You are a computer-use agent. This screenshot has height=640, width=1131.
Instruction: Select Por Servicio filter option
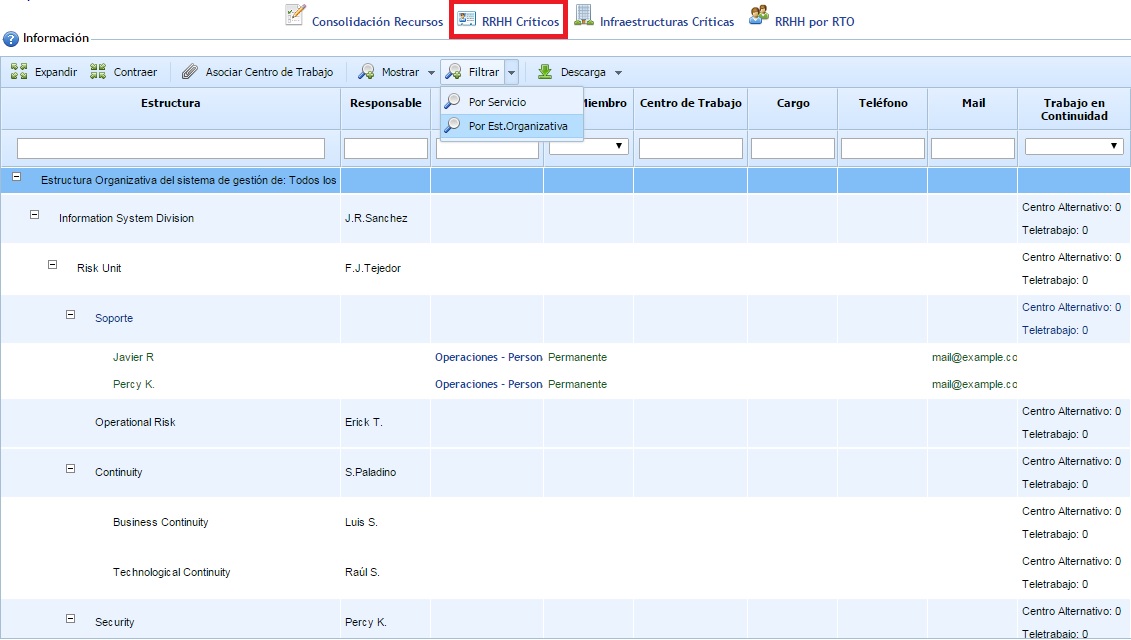point(496,102)
